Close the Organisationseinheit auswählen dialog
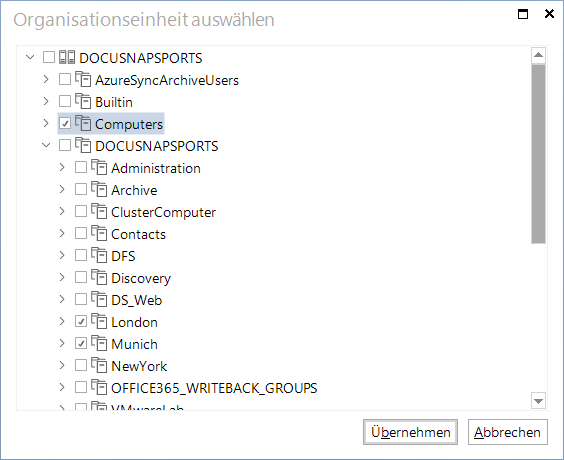Screen dimensions: 564x460 click(x=549, y=14)
